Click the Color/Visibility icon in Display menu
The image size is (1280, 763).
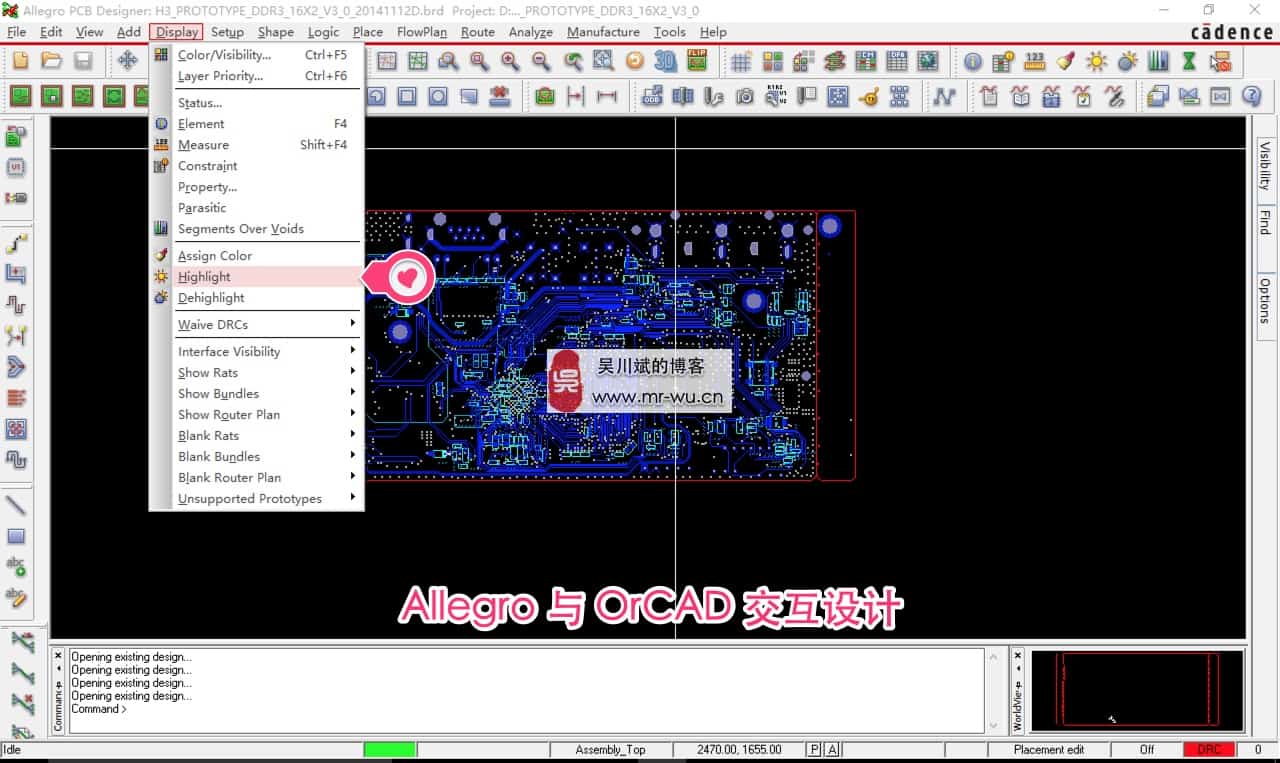point(161,55)
